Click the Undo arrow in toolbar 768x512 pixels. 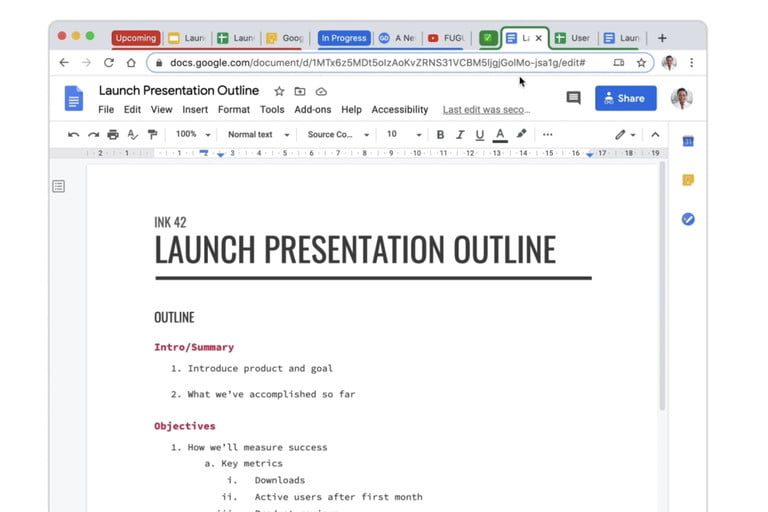[73, 135]
